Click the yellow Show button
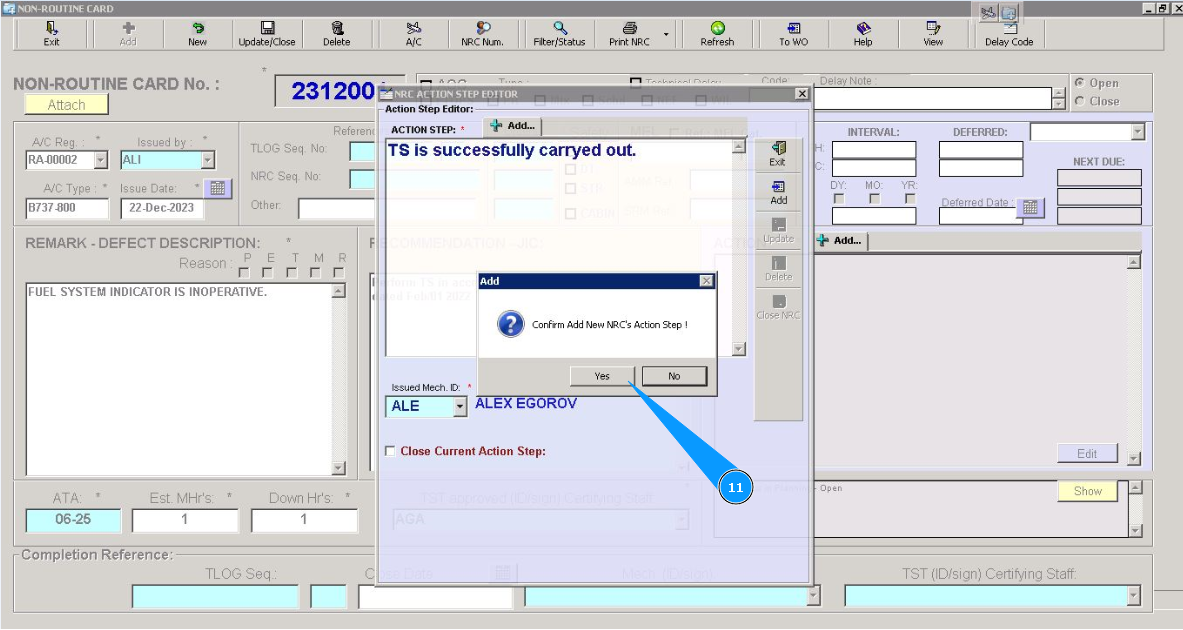This screenshot has width=1183, height=630. tap(1087, 491)
